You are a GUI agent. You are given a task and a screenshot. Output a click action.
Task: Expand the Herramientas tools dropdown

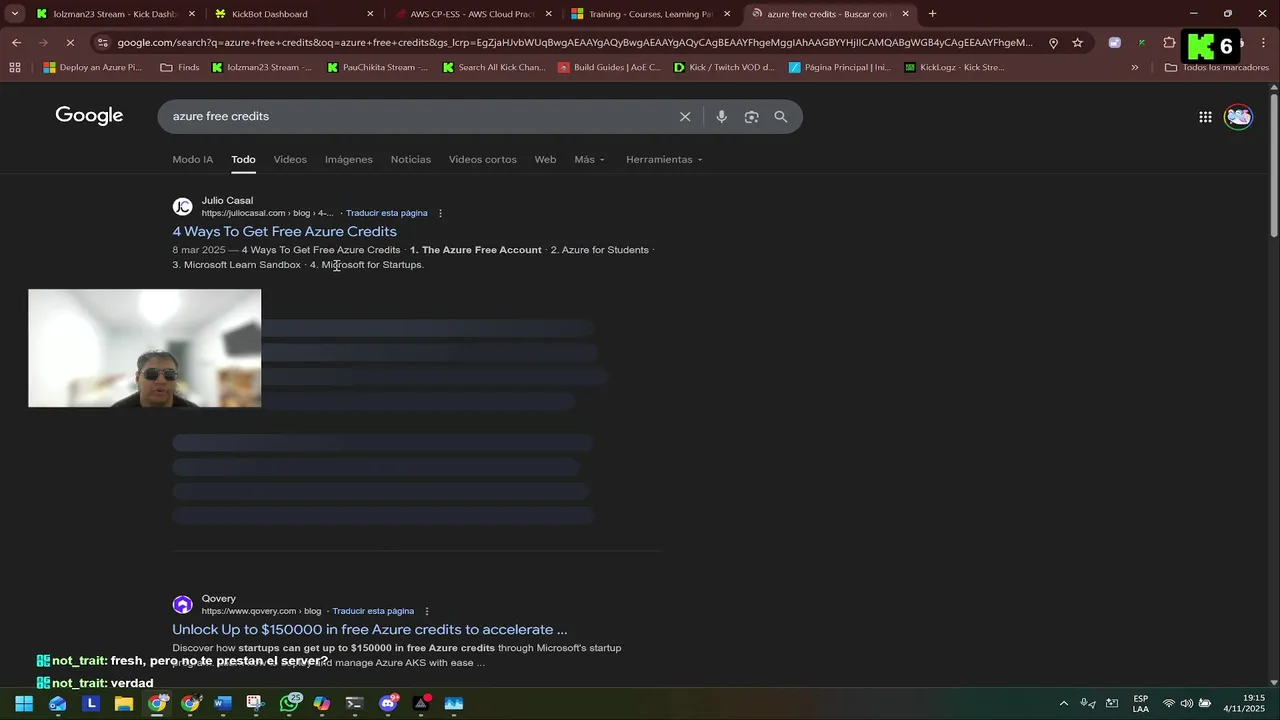pyautogui.click(x=664, y=160)
